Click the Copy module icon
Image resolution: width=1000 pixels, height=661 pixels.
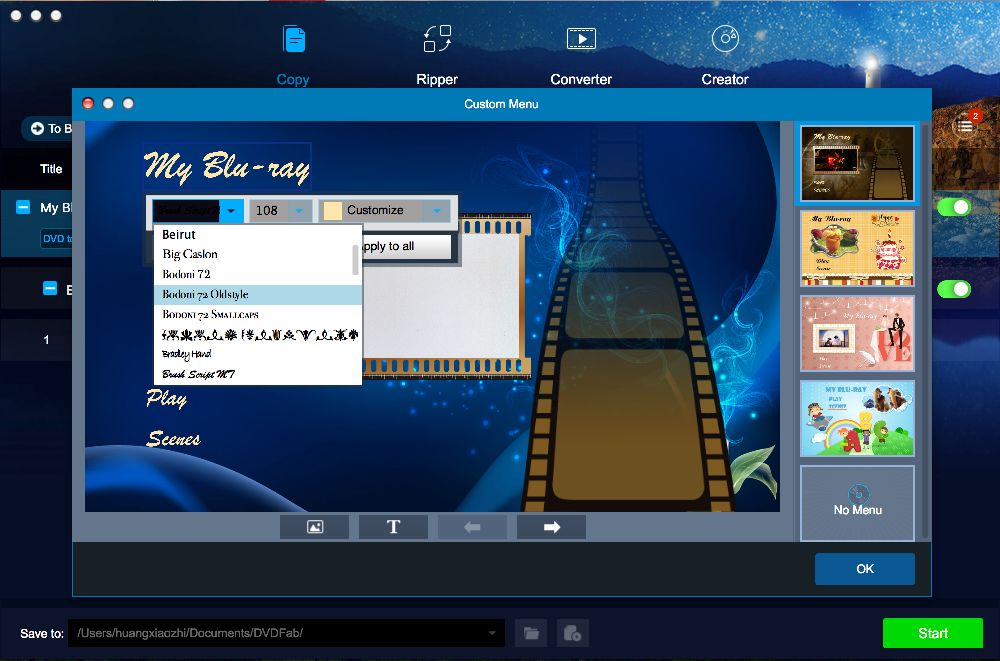coord(293,40)
